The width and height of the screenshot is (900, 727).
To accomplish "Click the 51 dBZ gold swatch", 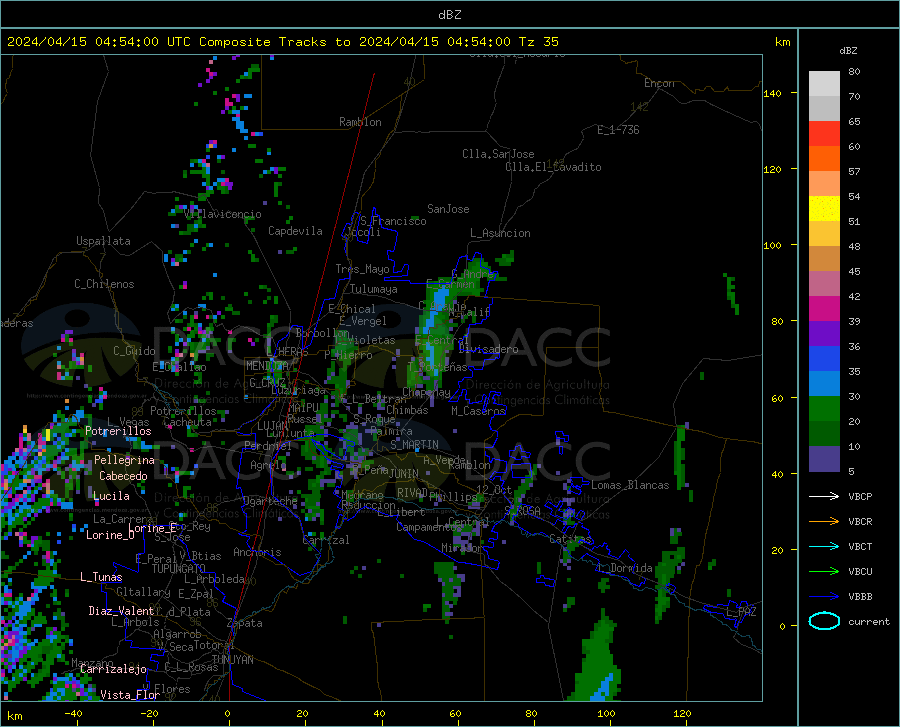I will click(x=824, y=234).
